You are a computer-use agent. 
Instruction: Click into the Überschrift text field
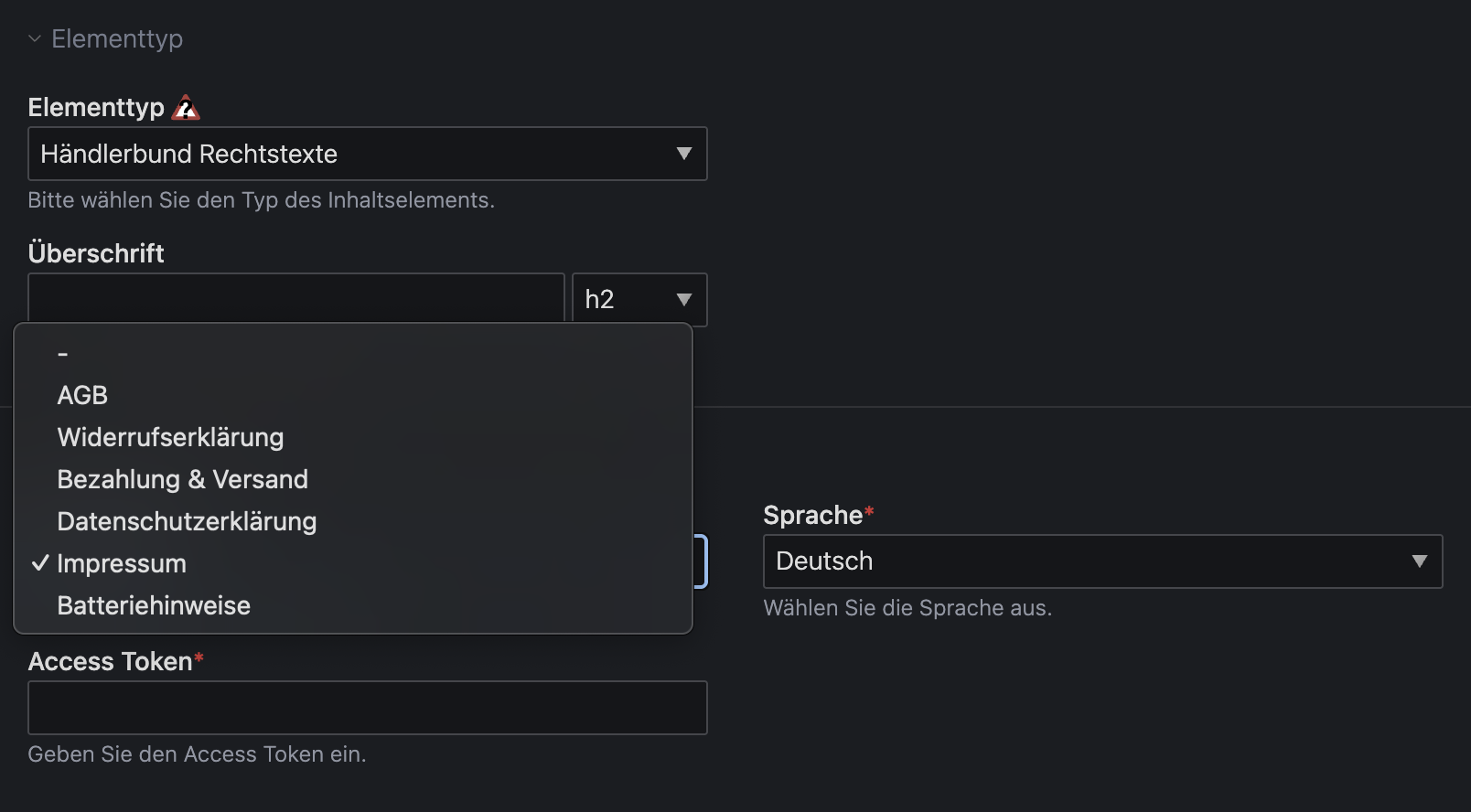pos(295,298)
